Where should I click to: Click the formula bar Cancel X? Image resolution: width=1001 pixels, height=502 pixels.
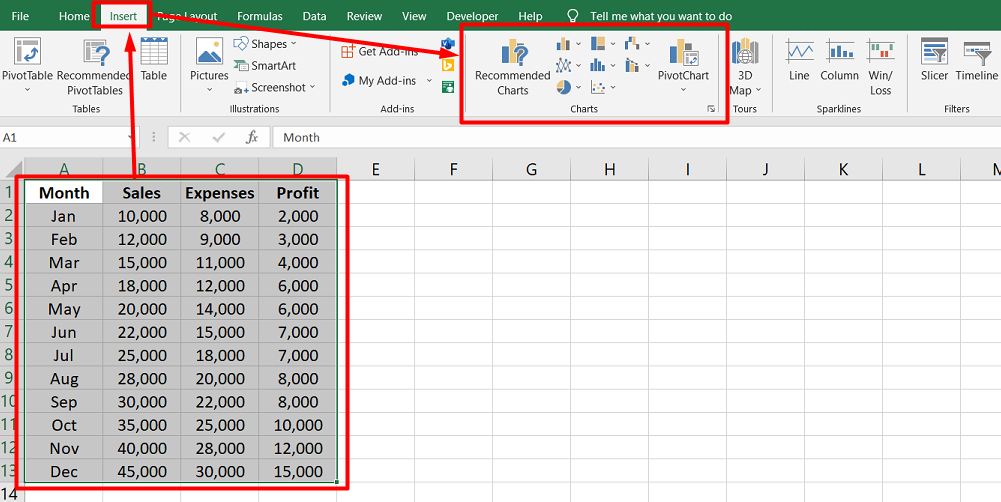(x=184, y=137)
